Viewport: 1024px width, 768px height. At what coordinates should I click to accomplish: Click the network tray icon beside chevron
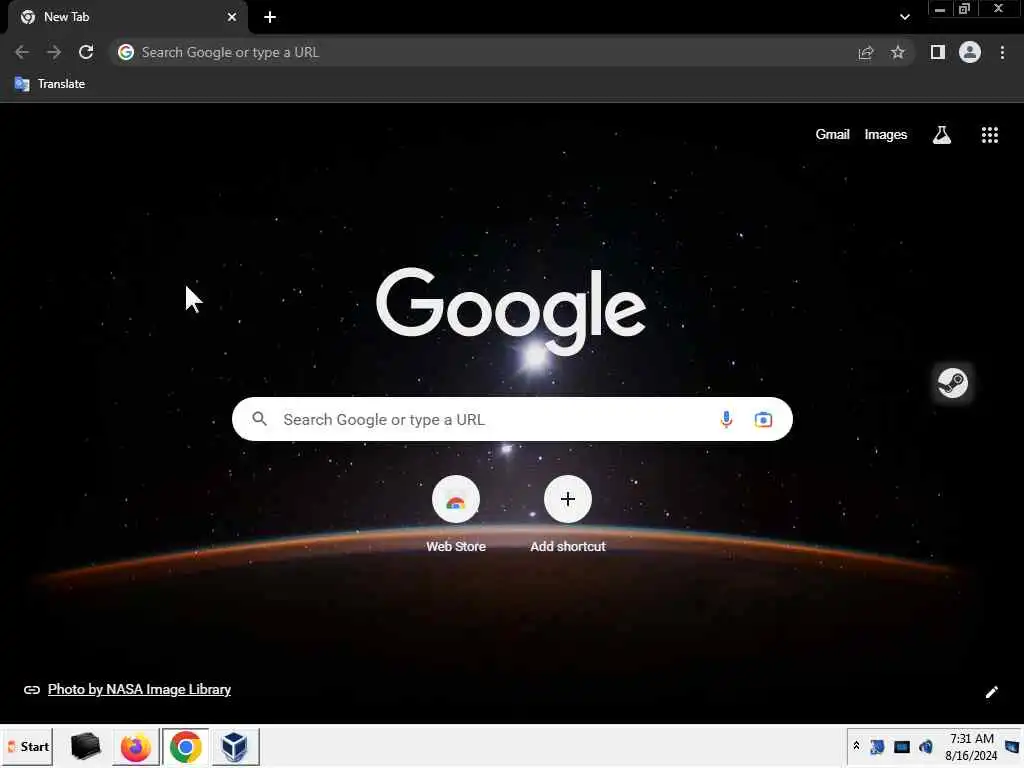(x=877, y=746)
